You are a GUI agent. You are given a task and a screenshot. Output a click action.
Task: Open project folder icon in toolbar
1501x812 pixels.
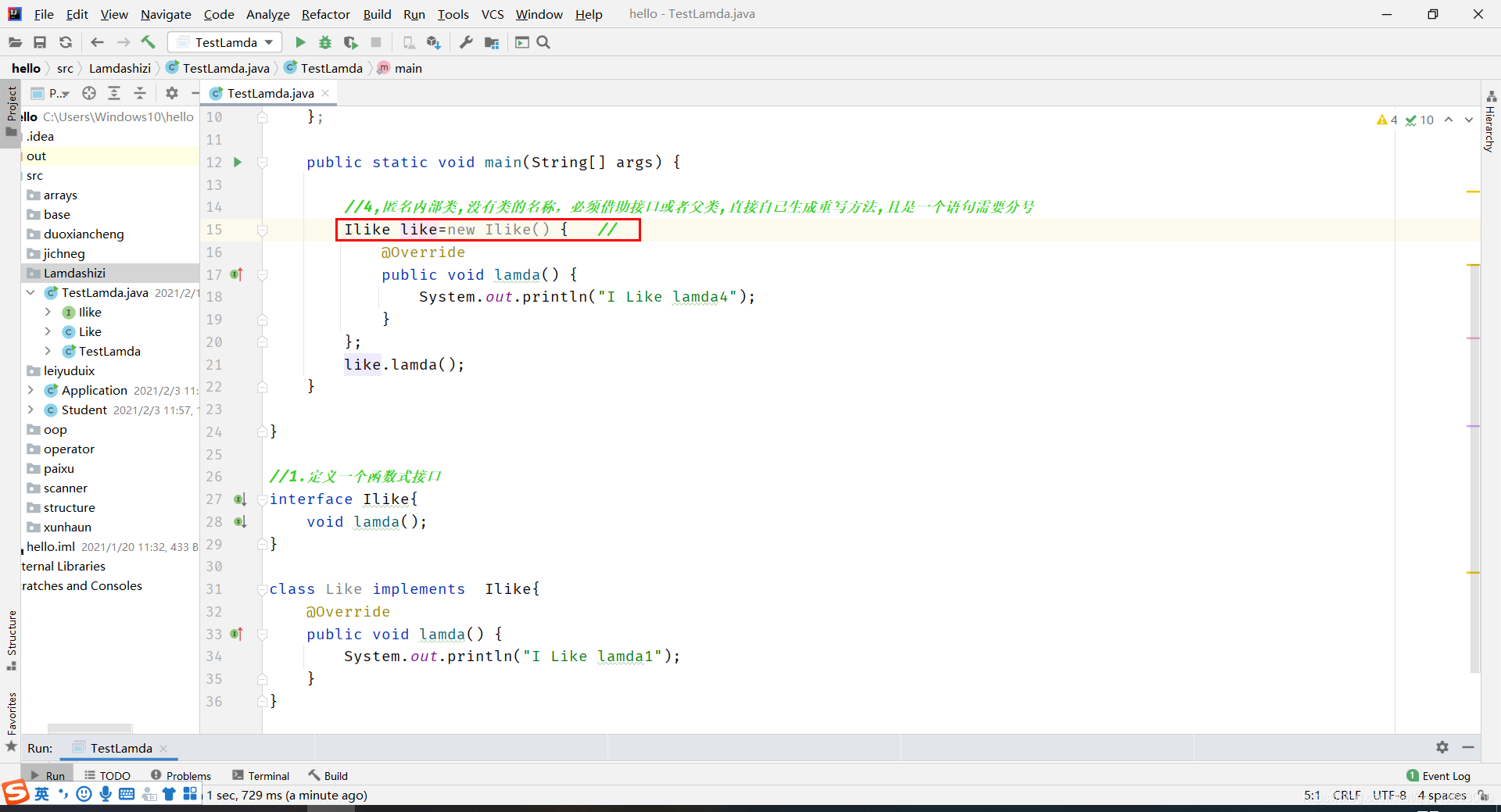(x=15, y=42)
